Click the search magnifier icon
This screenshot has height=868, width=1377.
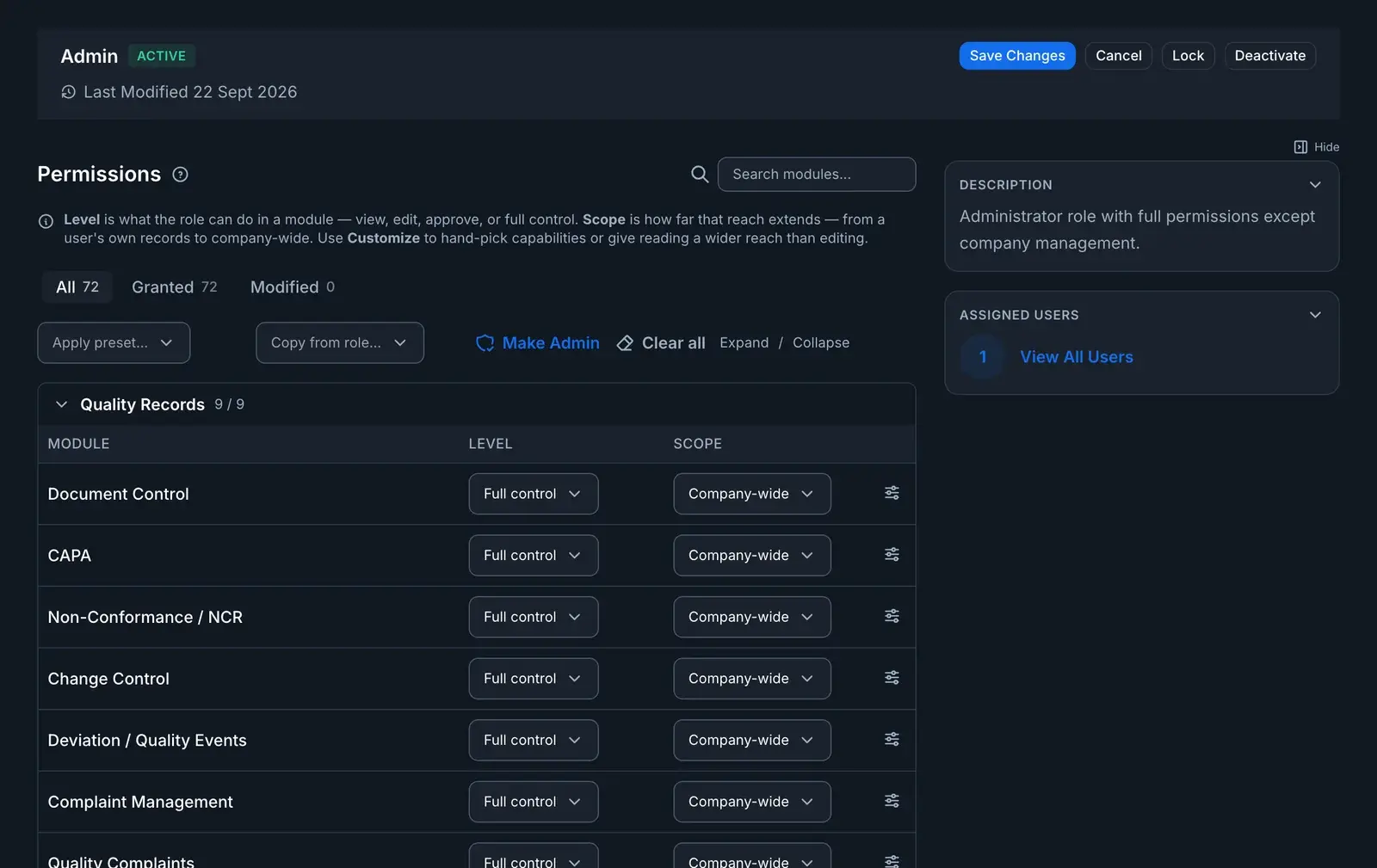pyautogui.click(x=700, y=175)
